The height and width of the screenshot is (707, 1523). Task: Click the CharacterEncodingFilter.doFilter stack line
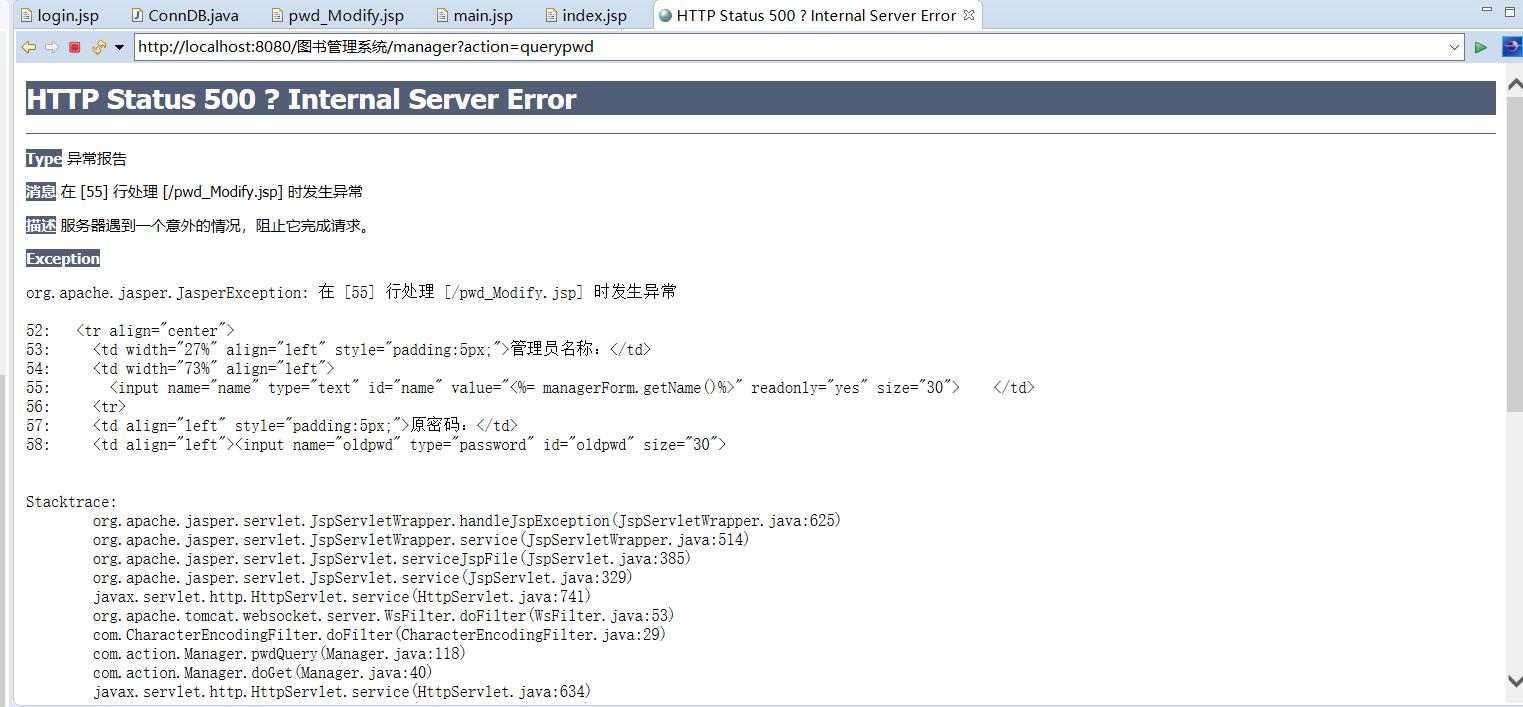[380, 635]
